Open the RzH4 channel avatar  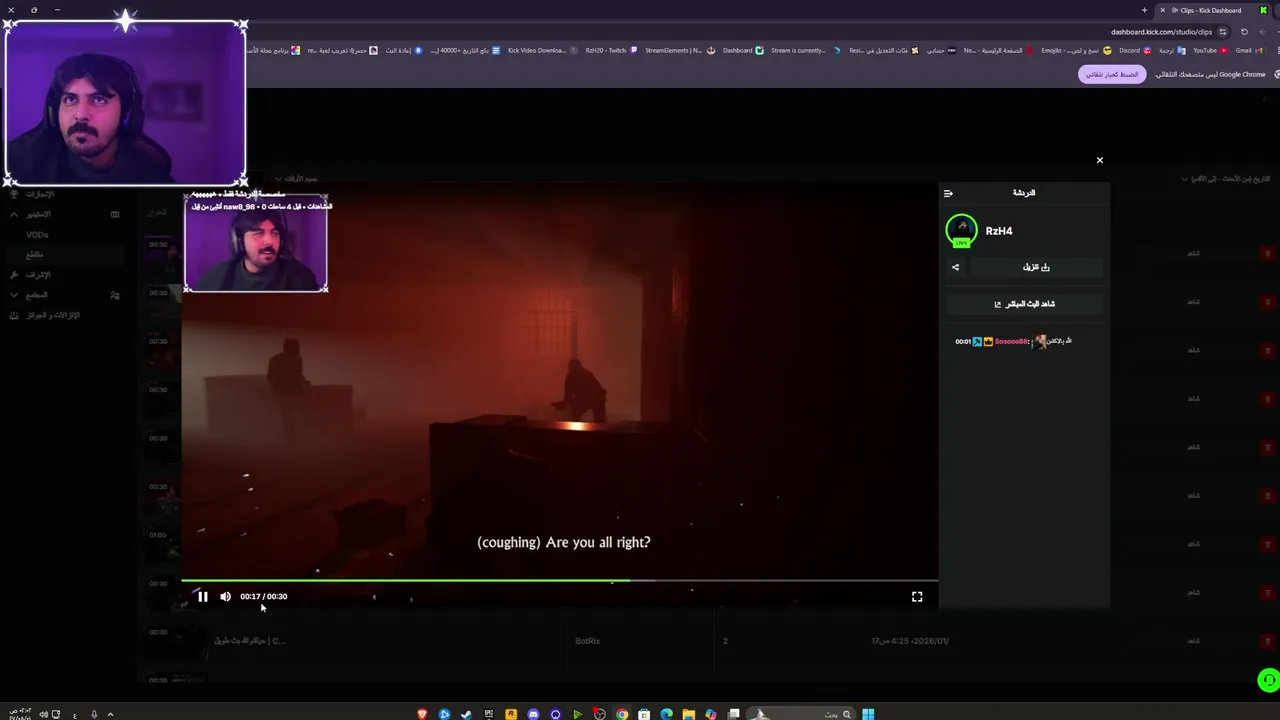961,231
